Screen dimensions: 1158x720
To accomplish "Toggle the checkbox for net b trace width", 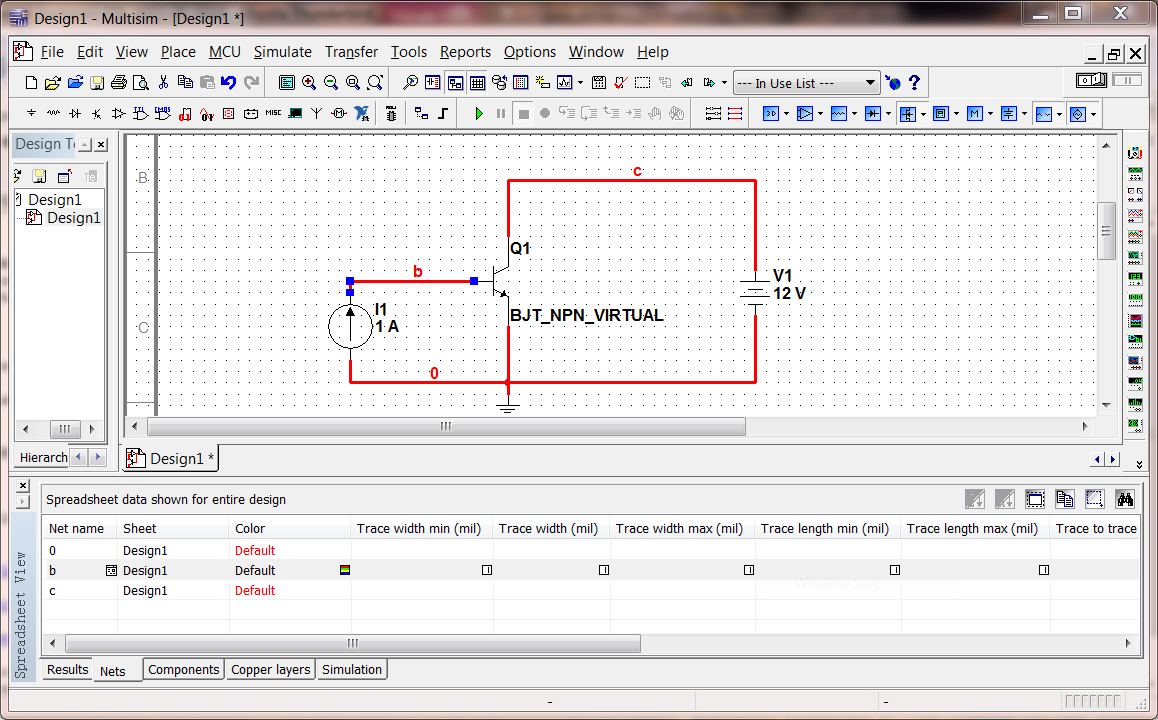I will pos(604,570).
